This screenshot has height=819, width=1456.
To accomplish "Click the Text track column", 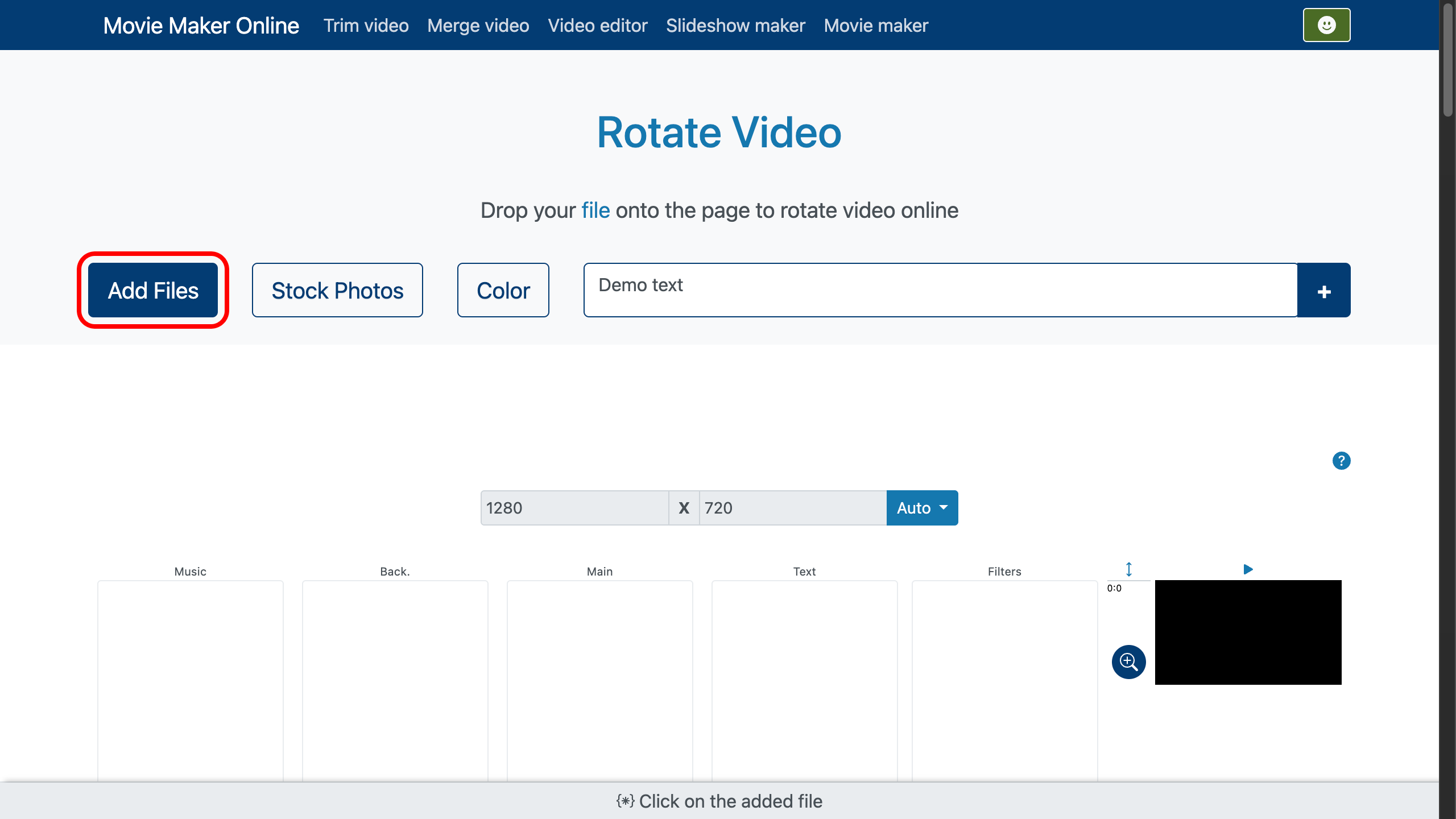I will click(805, 680).
